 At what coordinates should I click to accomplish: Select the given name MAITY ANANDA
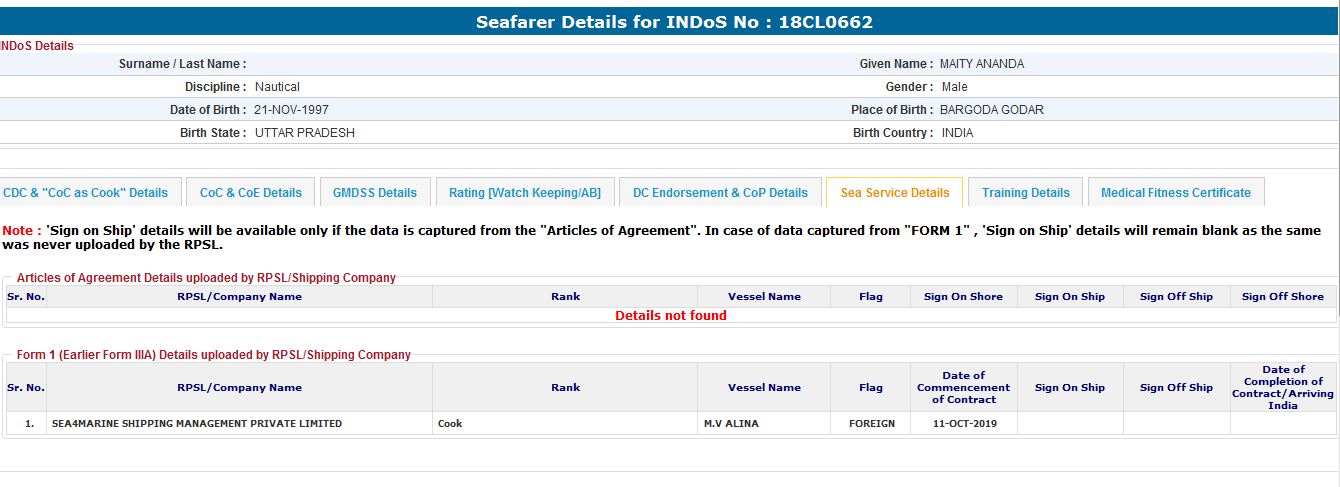coord(982,64)
